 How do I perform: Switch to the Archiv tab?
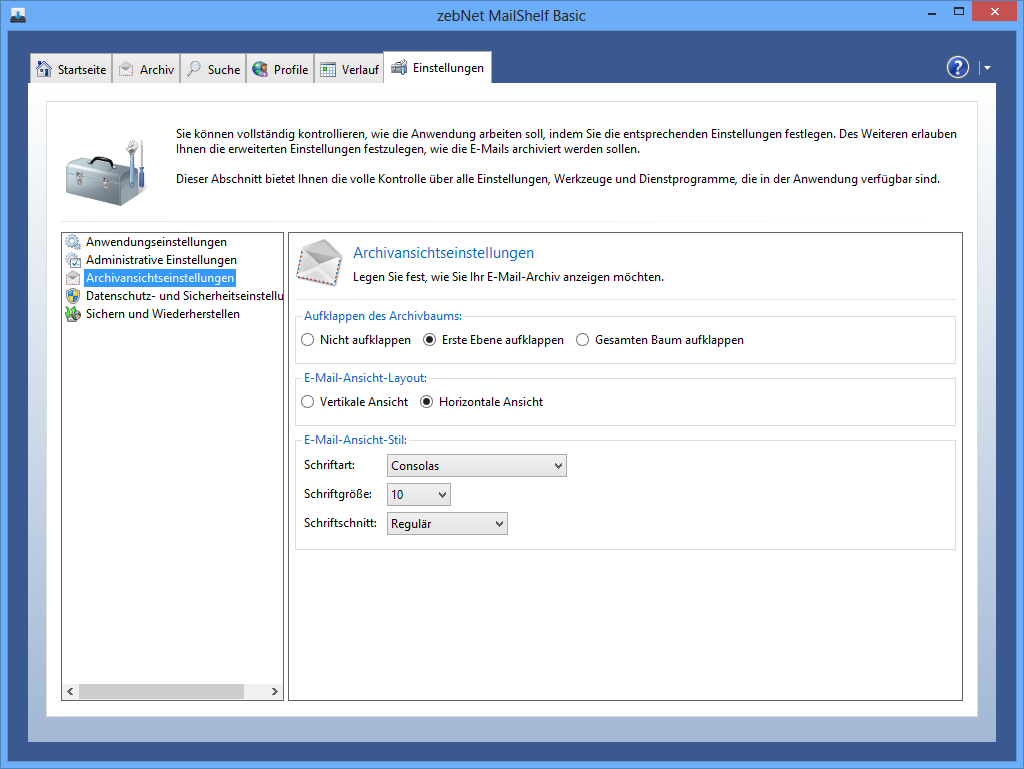[x=146, y=69]
